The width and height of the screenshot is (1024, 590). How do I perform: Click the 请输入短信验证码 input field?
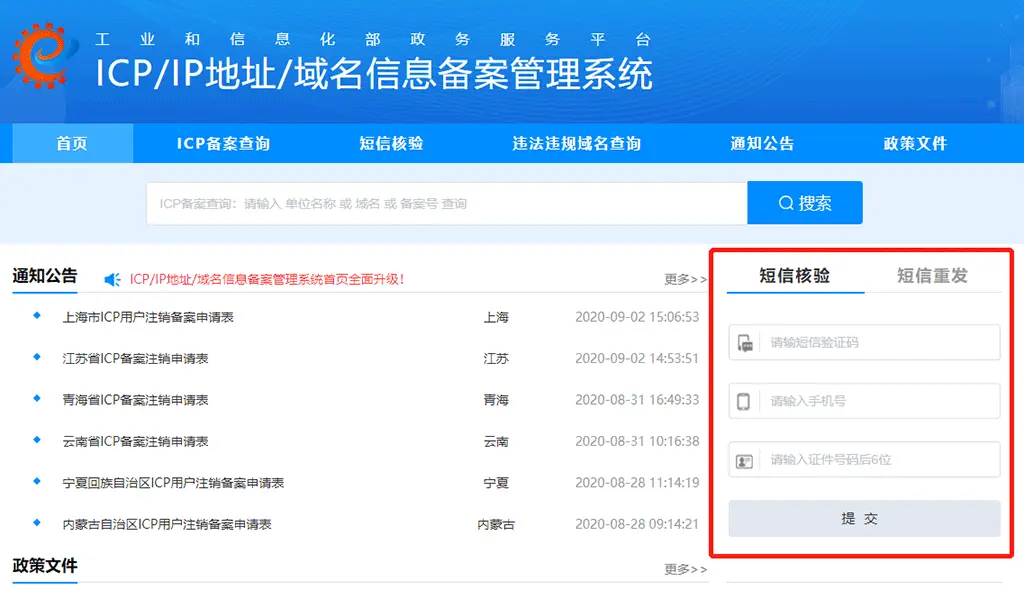pos(880,342)
